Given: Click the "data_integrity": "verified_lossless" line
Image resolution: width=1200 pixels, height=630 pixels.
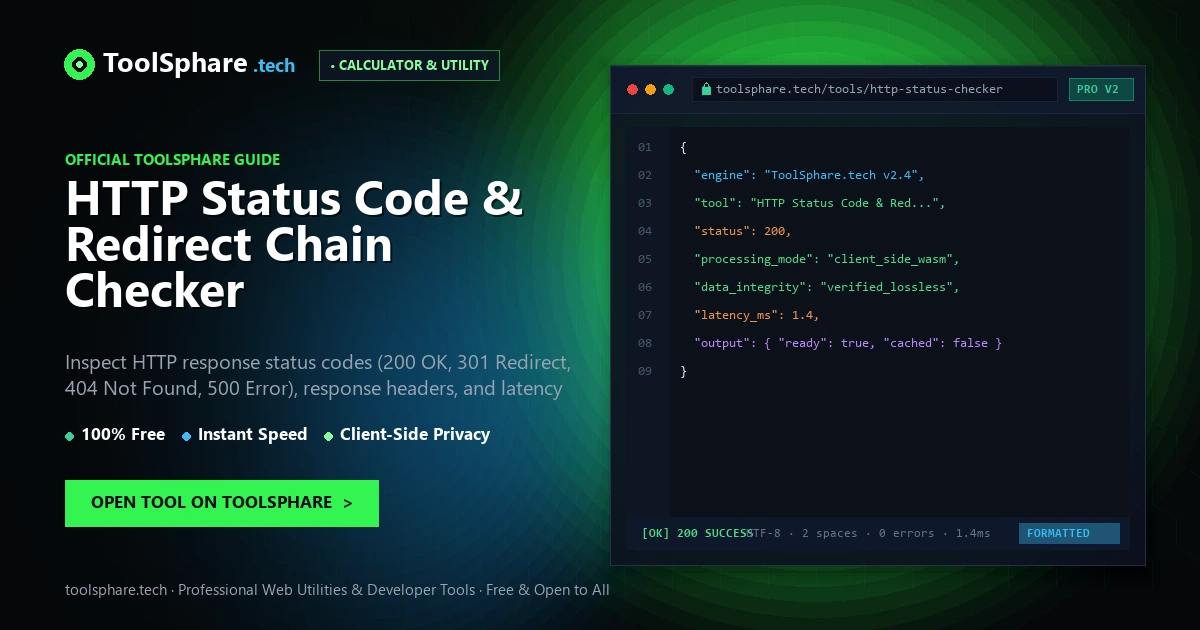Looking at the screenshot, I should pos(827,287).
